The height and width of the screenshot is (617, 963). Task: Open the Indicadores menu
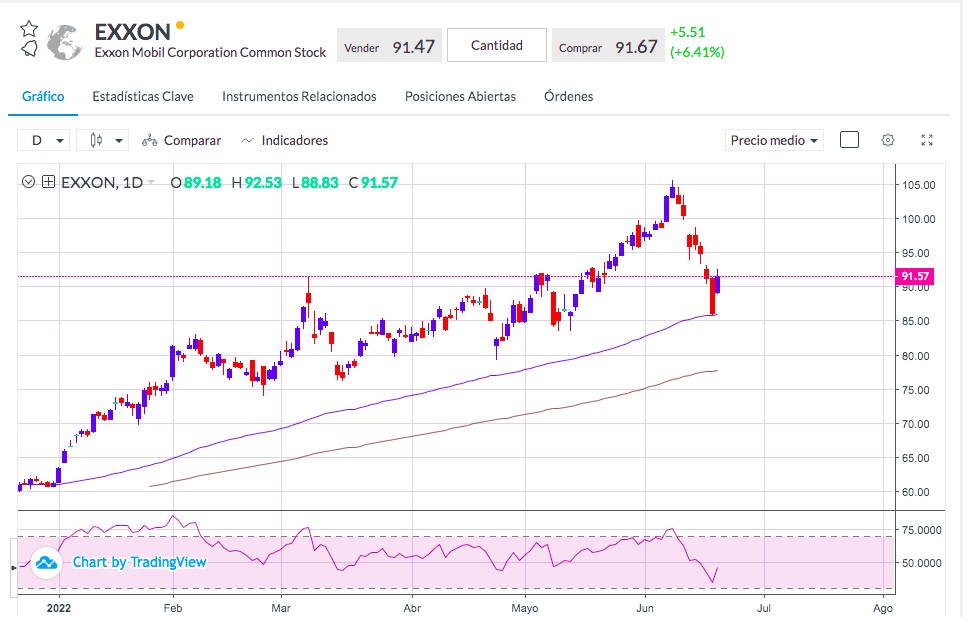[284, 141]
